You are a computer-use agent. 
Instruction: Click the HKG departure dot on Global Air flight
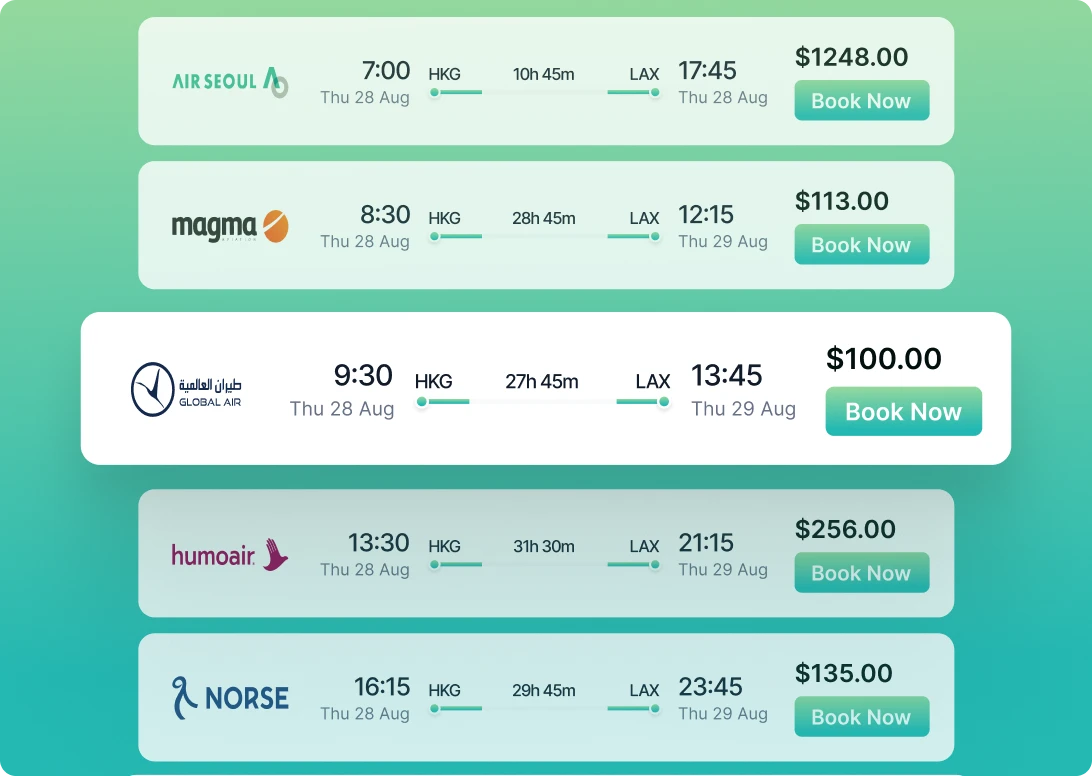click(421, 402)
